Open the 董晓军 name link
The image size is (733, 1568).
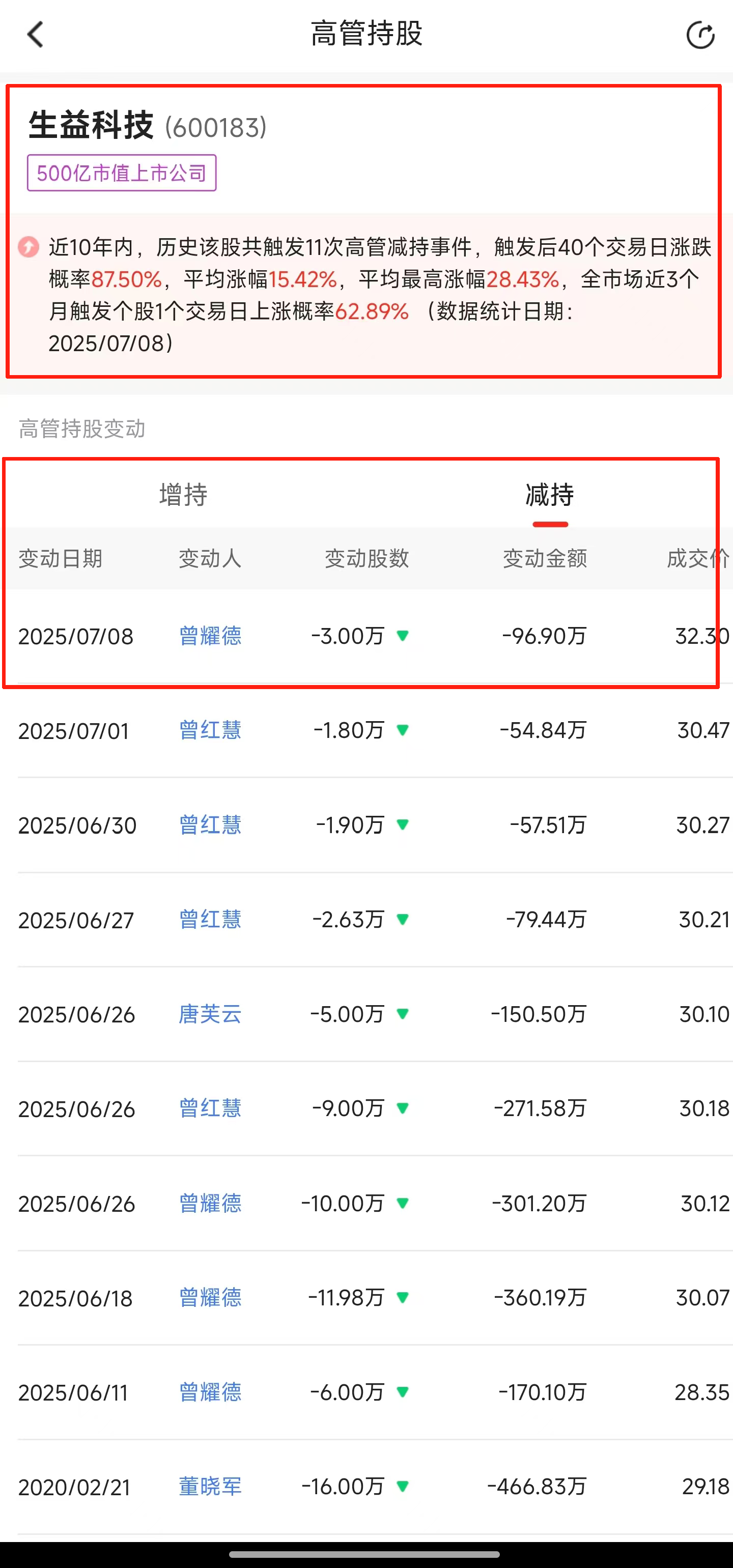tap(210, 1487)
